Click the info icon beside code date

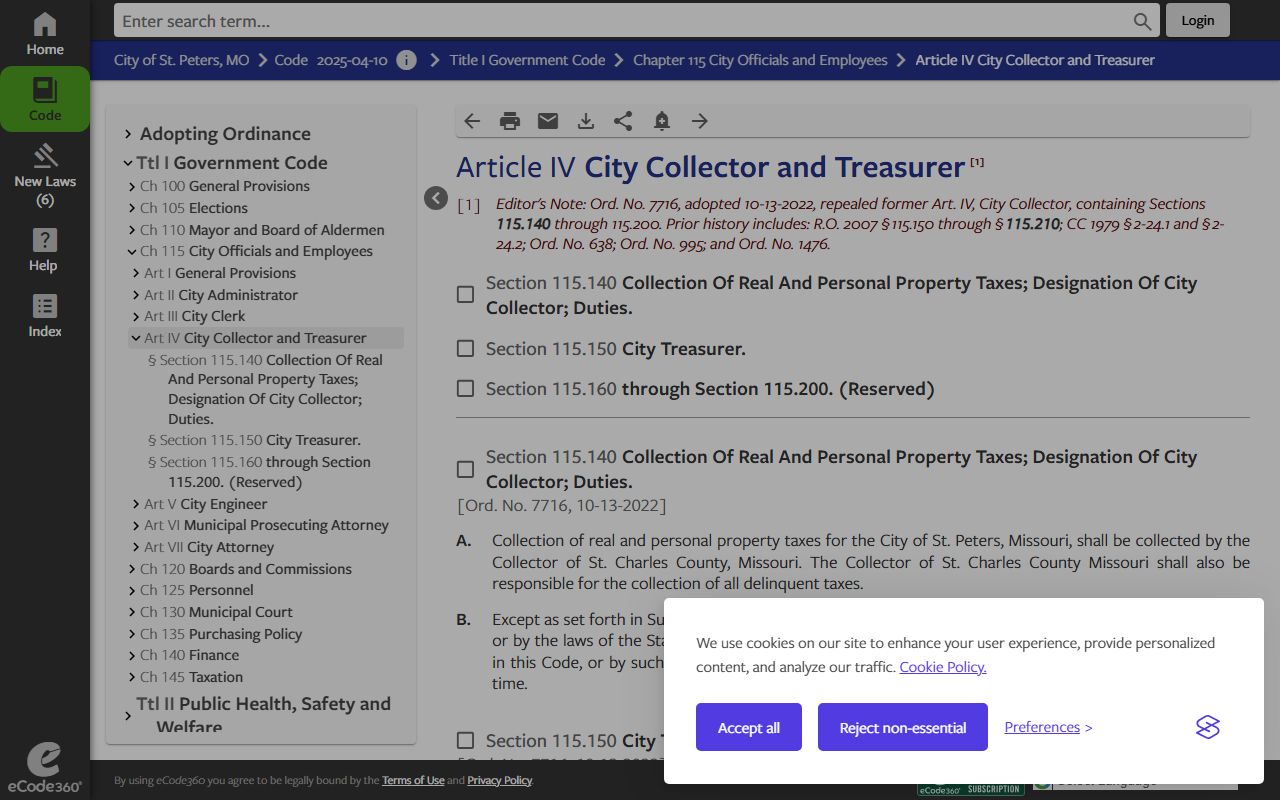click(406, 60)
